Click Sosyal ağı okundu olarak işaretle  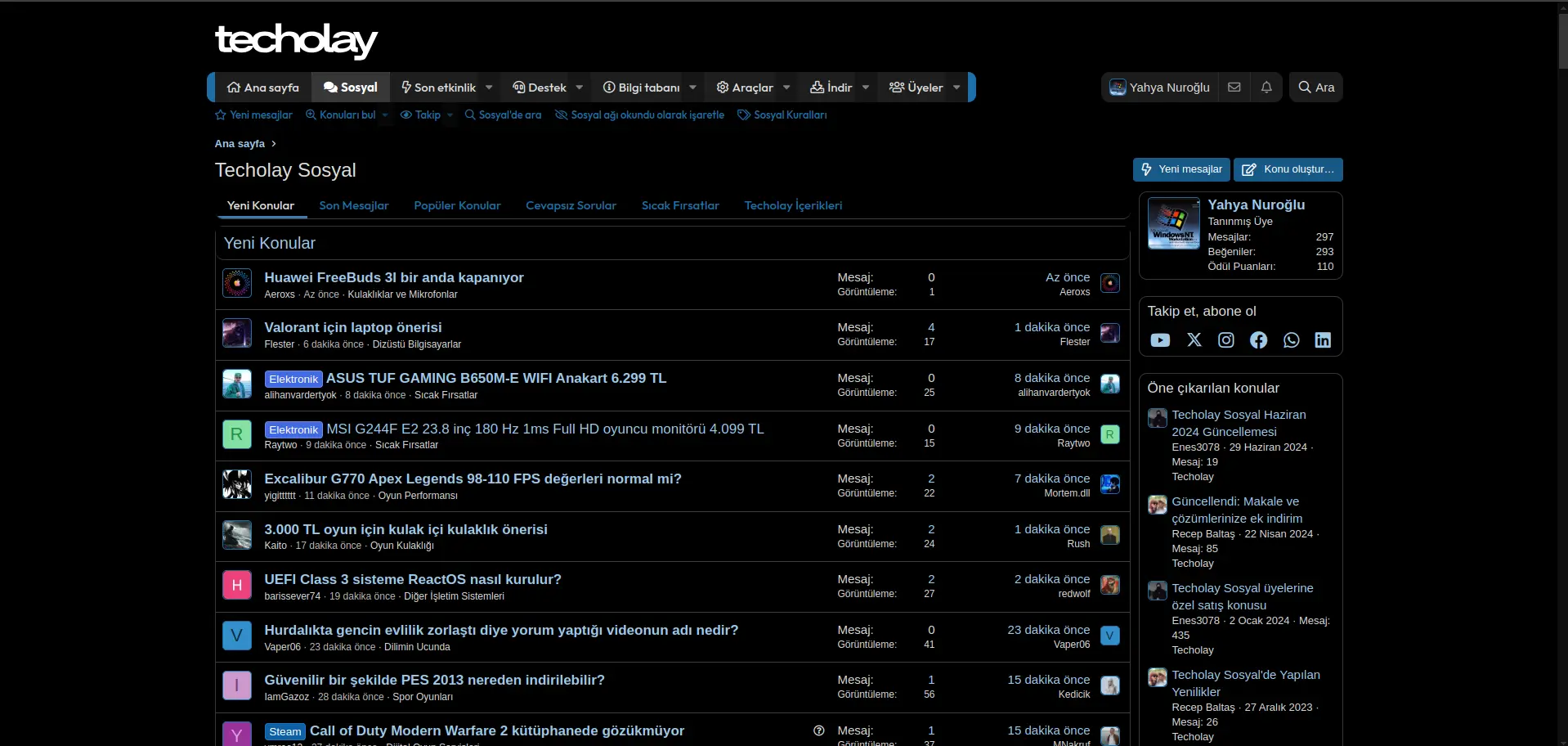click(639, 115)
